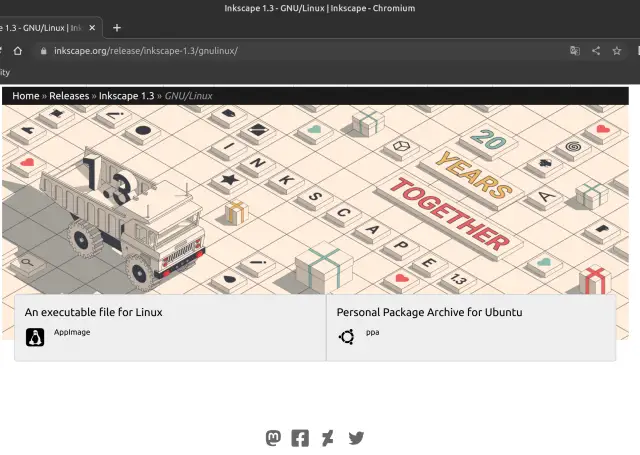The width and height of the screenshot is (640, 455).
Task: Select 'Personal Package Archive for Ubuntu' card
Action: coord(471,328)
